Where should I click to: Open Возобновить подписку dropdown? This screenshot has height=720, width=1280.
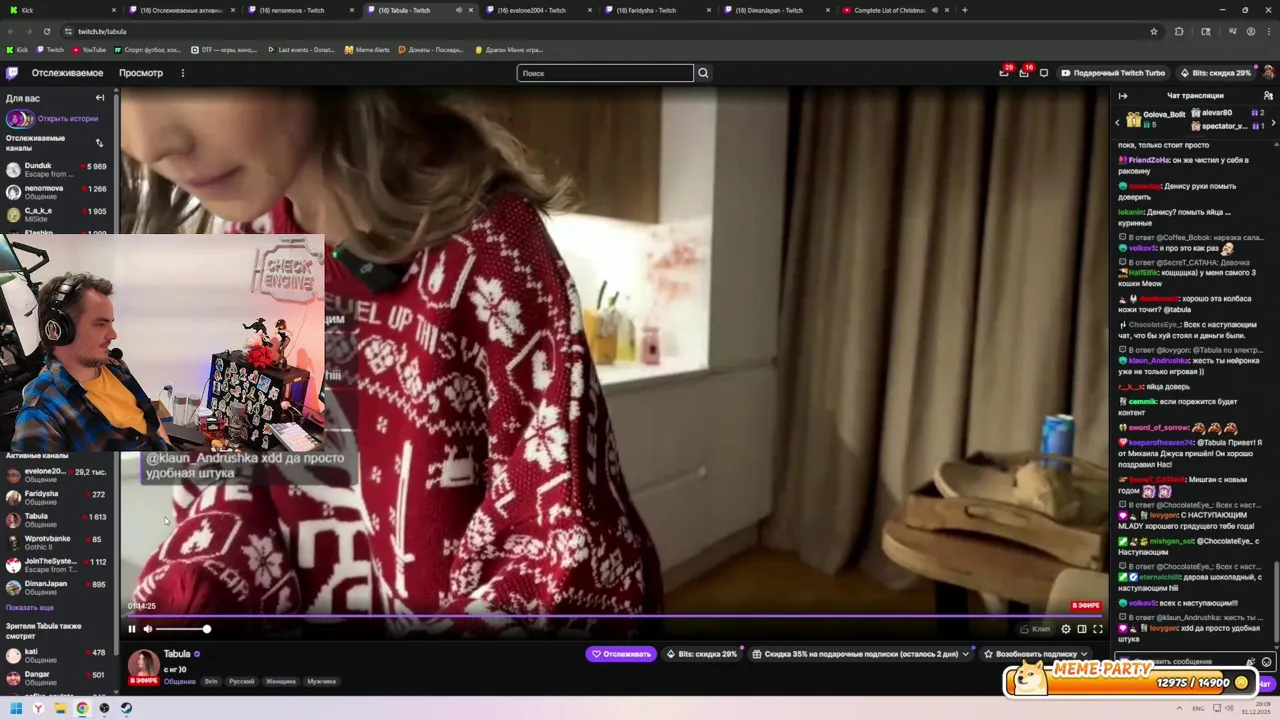click(1037, 654)
